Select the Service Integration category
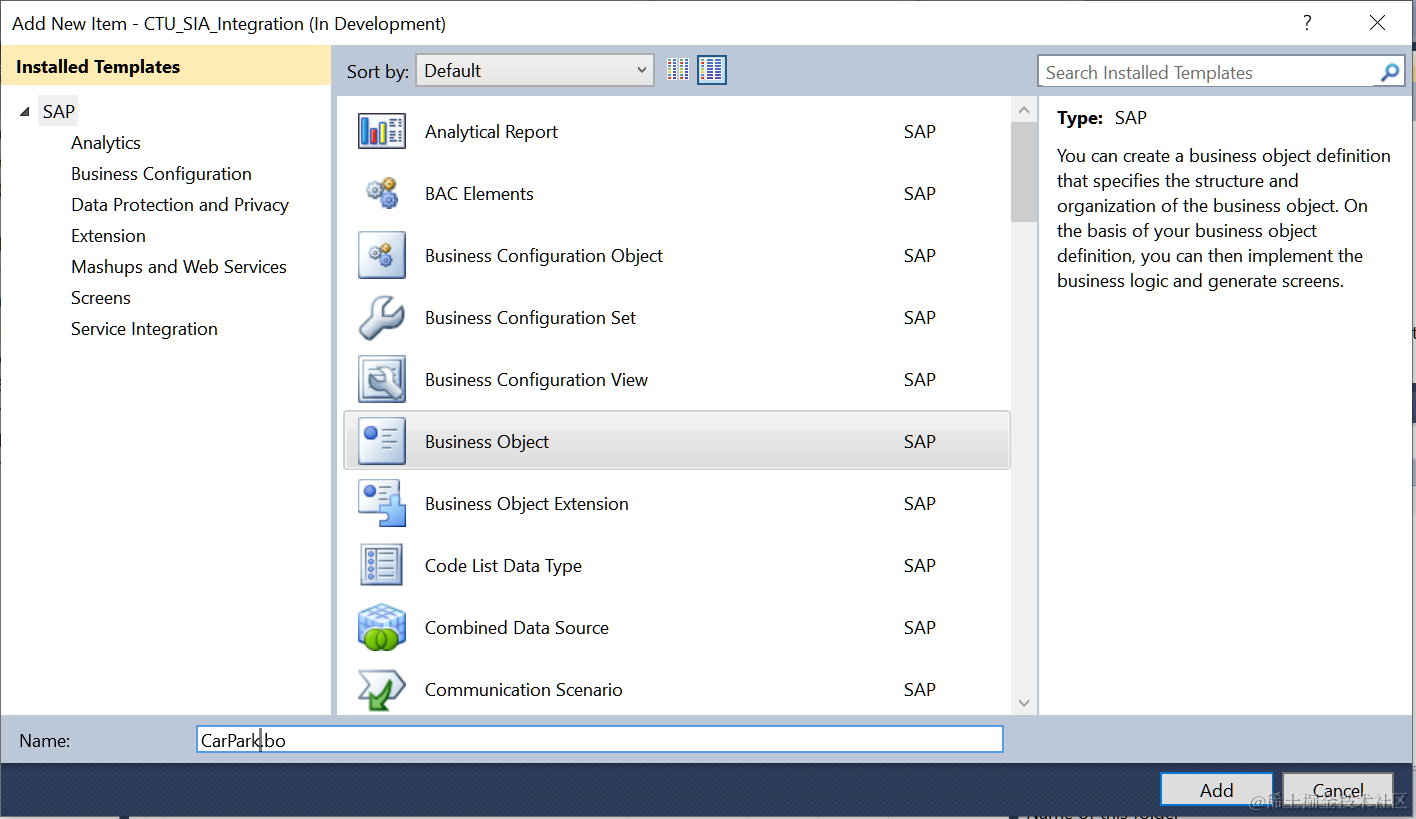This screenshot has width=1416, height=819. point(144,329)
